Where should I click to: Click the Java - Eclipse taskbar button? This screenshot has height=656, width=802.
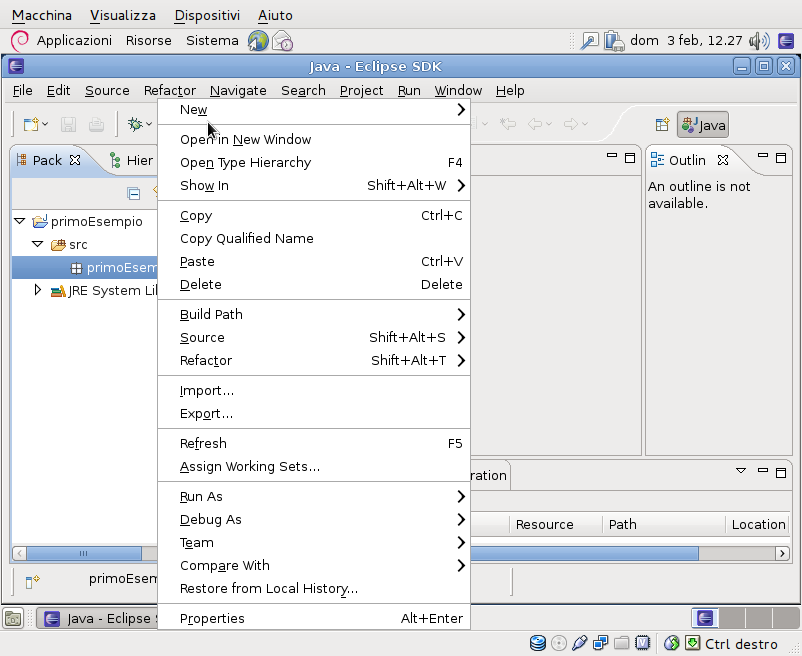pyautogui.click(x=97, y=619)
